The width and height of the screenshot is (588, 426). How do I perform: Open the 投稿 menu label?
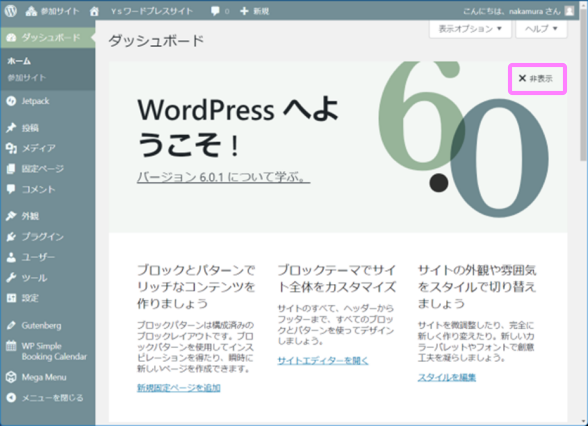click(30, 128)
